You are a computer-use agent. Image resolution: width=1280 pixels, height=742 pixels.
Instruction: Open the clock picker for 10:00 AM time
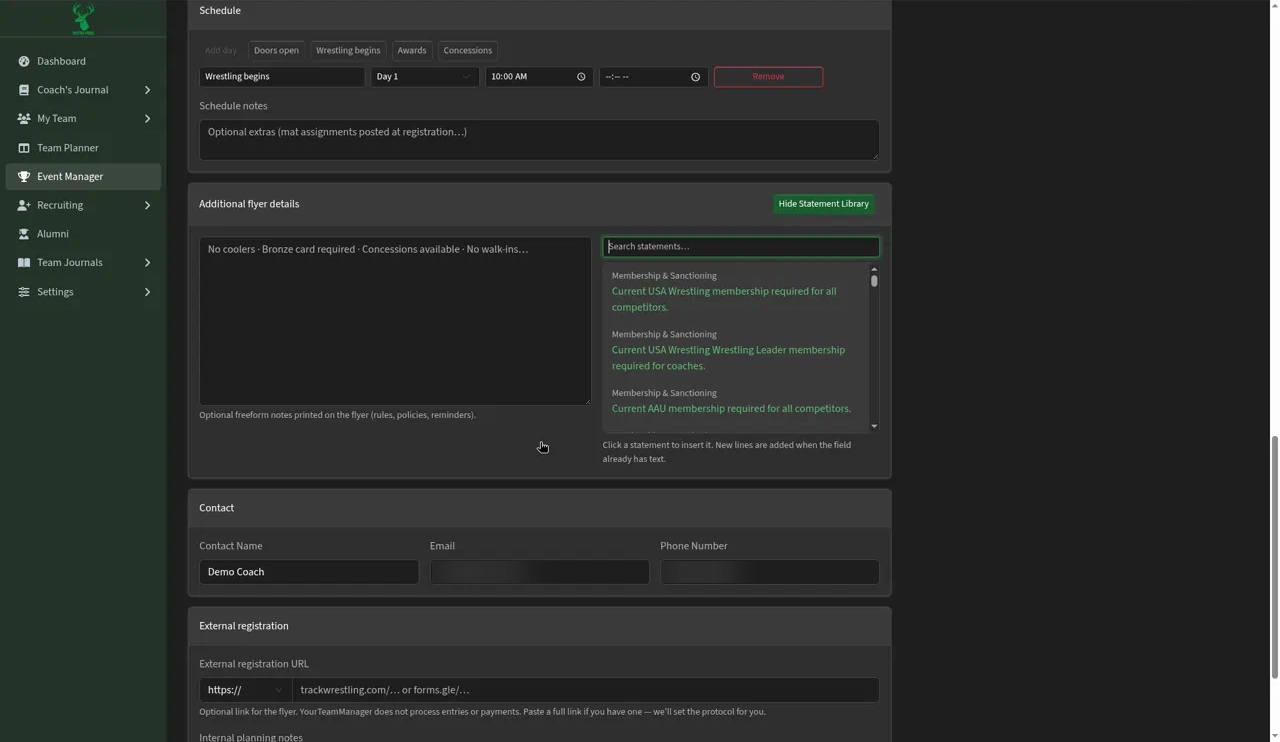pyautogui.click(x=581, y=77)
